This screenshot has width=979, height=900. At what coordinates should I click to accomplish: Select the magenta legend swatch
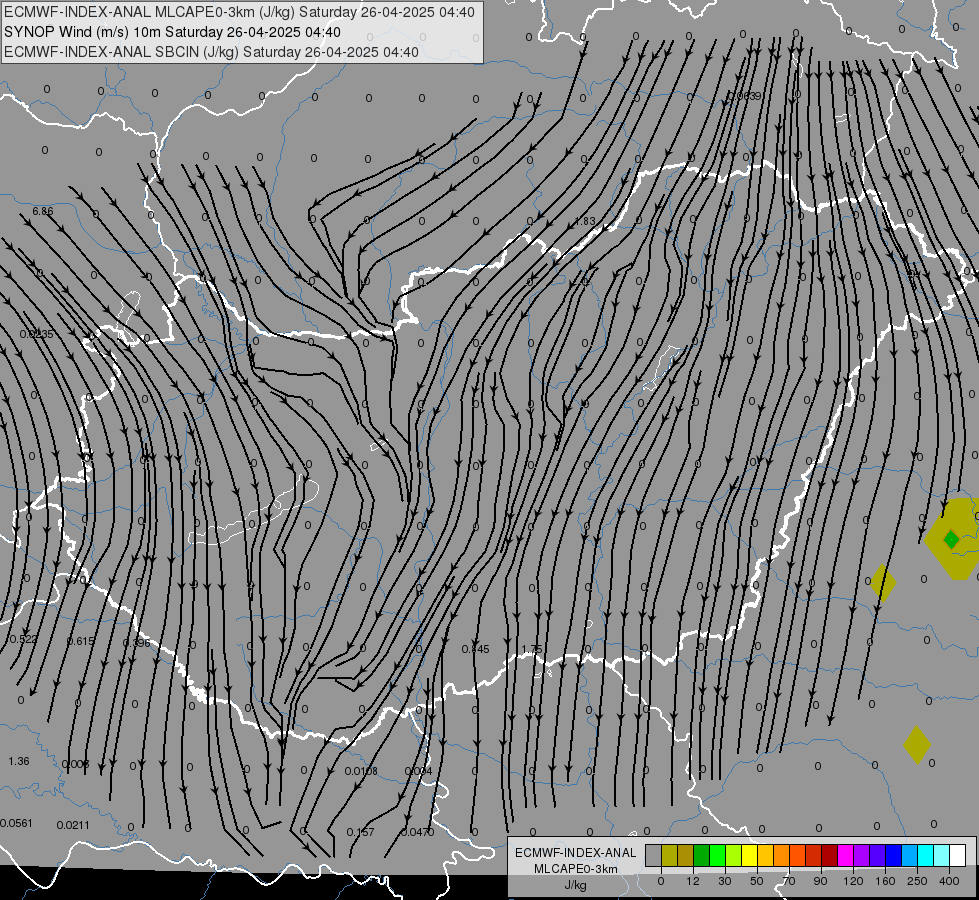tap(845, 855)
